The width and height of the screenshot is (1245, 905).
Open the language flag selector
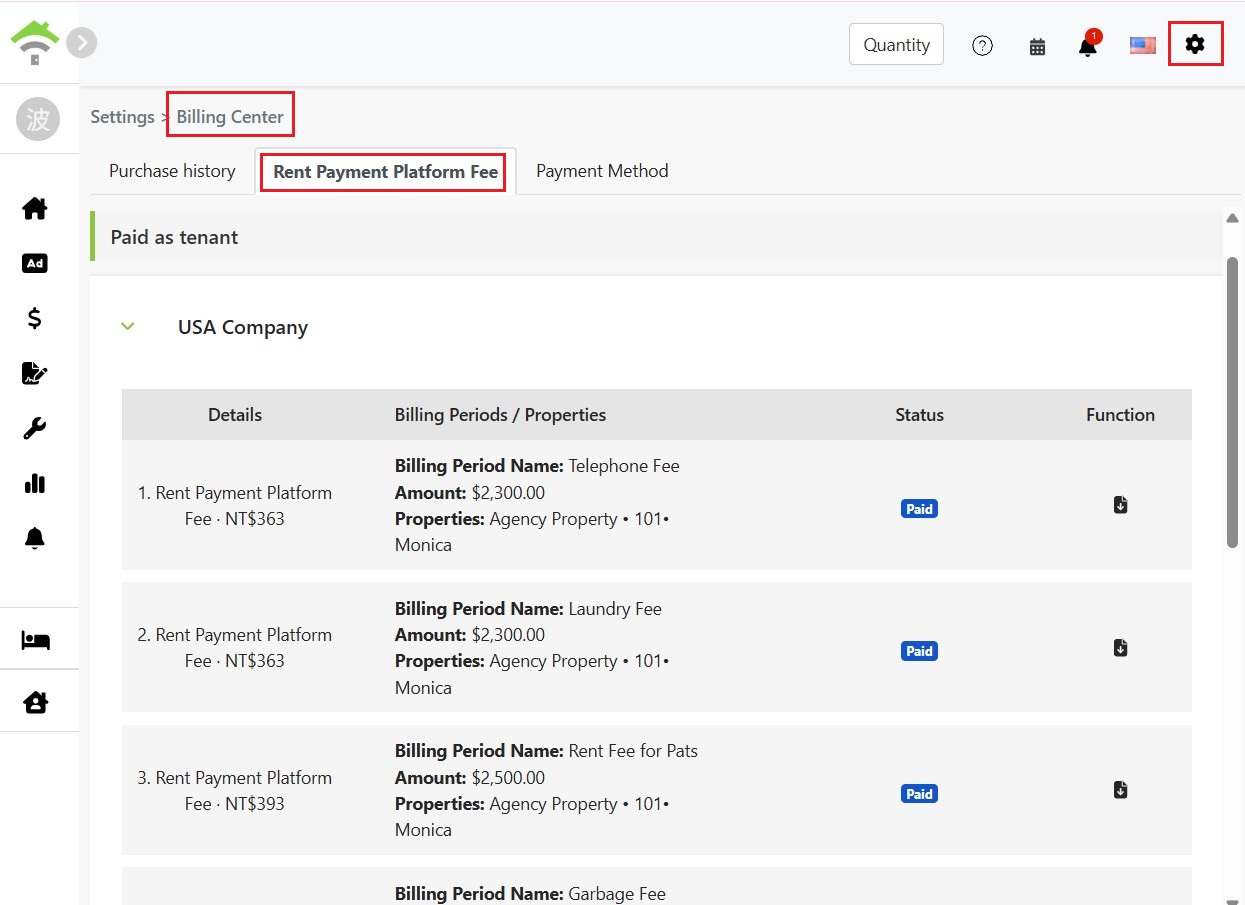click(x=1143, y=45)
